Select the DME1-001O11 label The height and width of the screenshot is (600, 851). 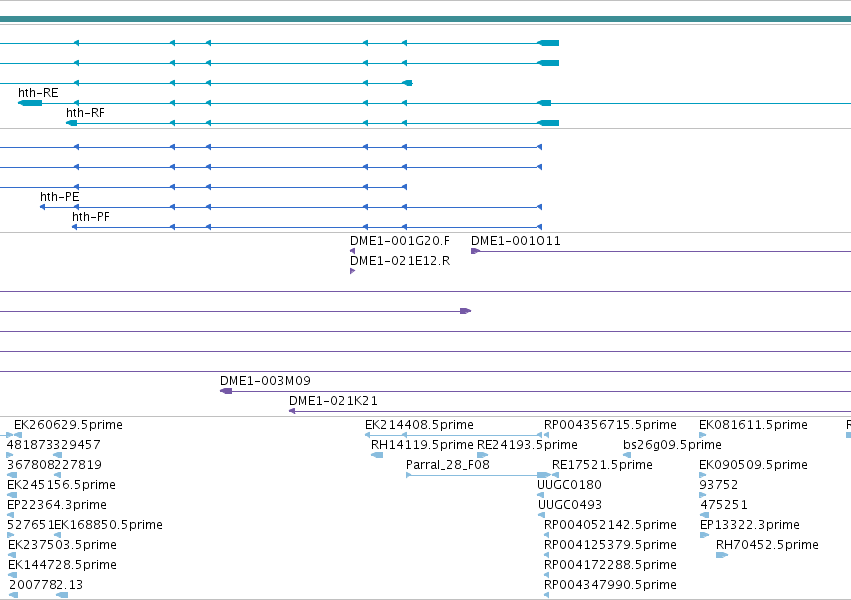point(516,241)
